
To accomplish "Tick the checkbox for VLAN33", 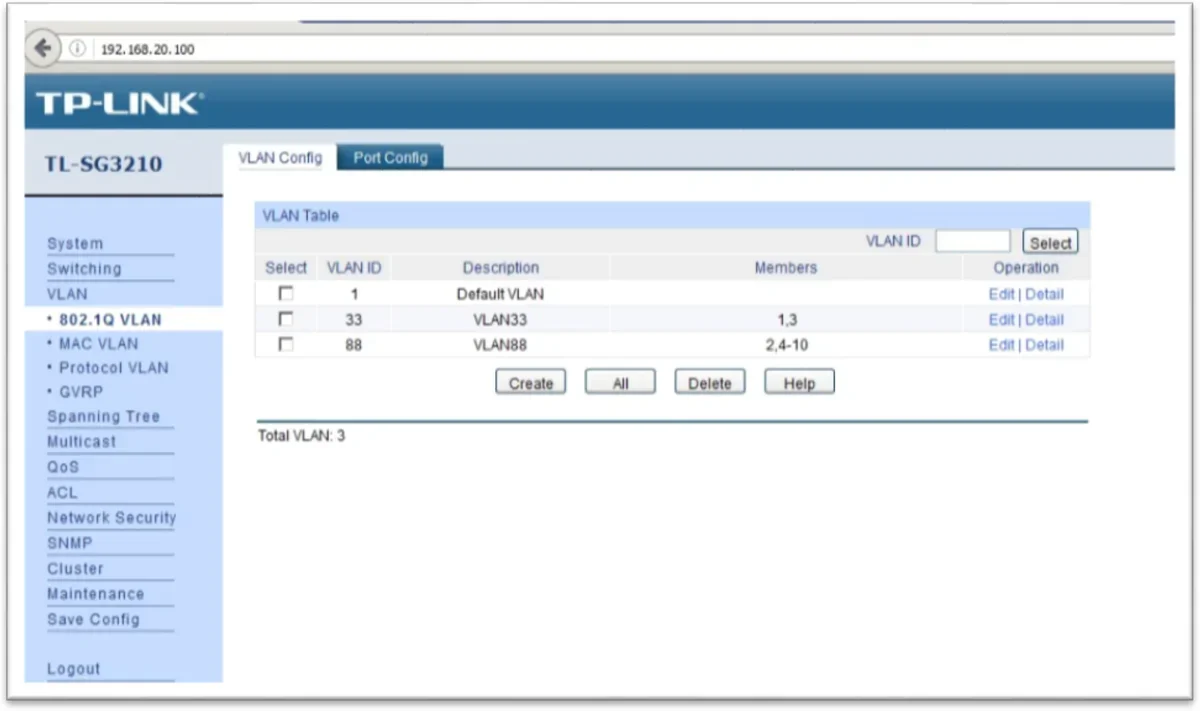I will point(286,319).
